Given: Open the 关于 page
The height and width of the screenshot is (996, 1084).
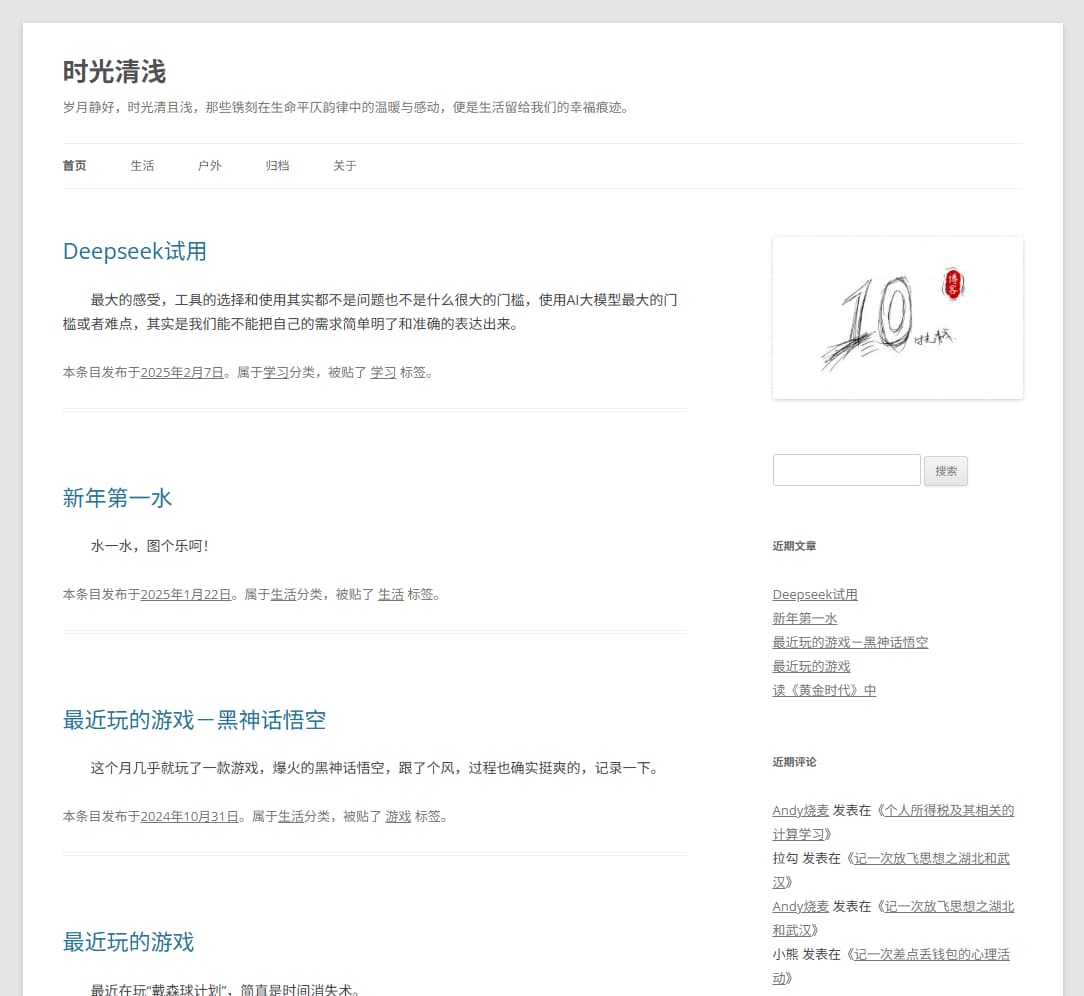Looking at the screenshot, I should point(344,165).
